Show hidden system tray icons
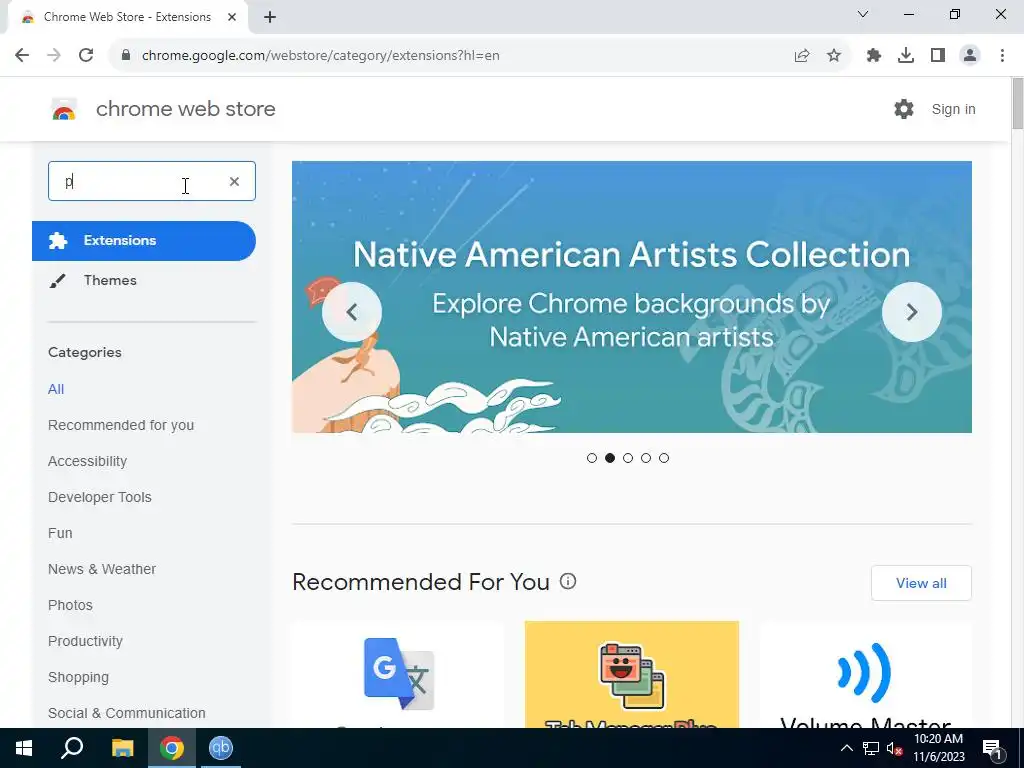Screen dimensions: 1024x768 point(846,748)
